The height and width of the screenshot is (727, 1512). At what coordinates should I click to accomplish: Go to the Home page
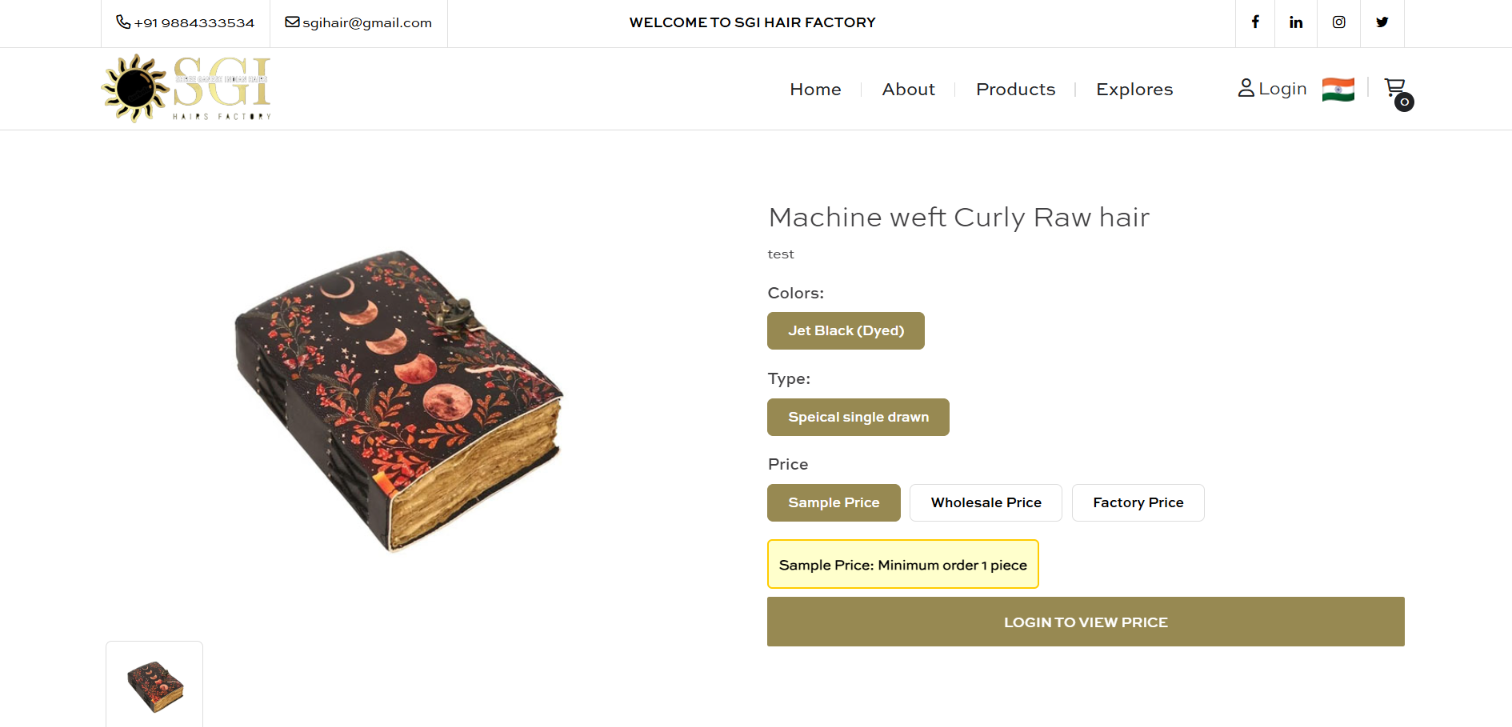(815, 89)
